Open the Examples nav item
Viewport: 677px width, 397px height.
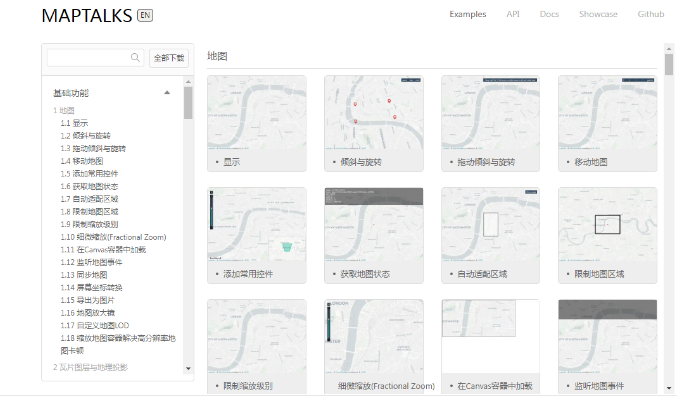tap(468, 14)
